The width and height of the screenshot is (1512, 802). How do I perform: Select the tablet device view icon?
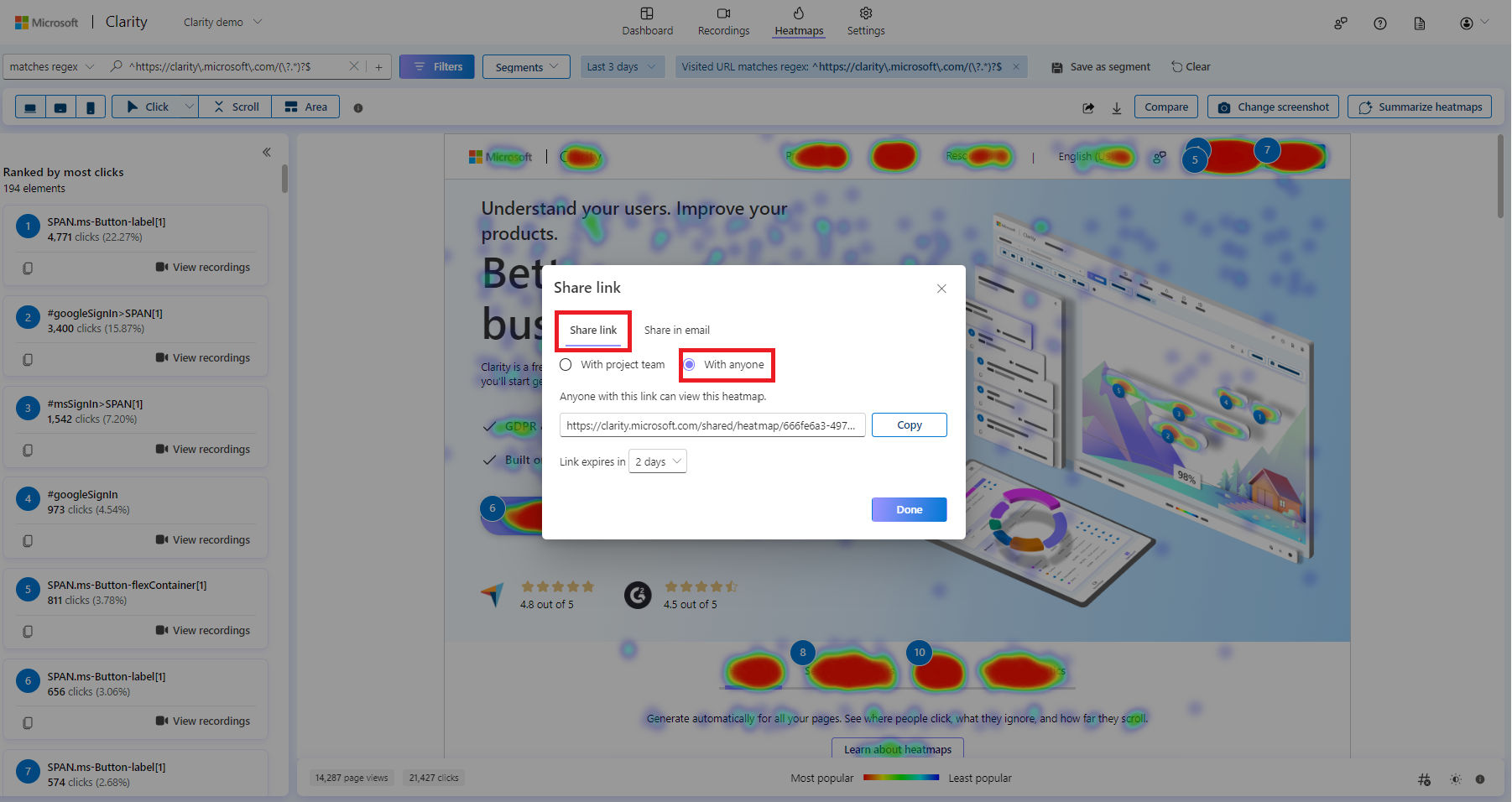[x=60, y=107]
